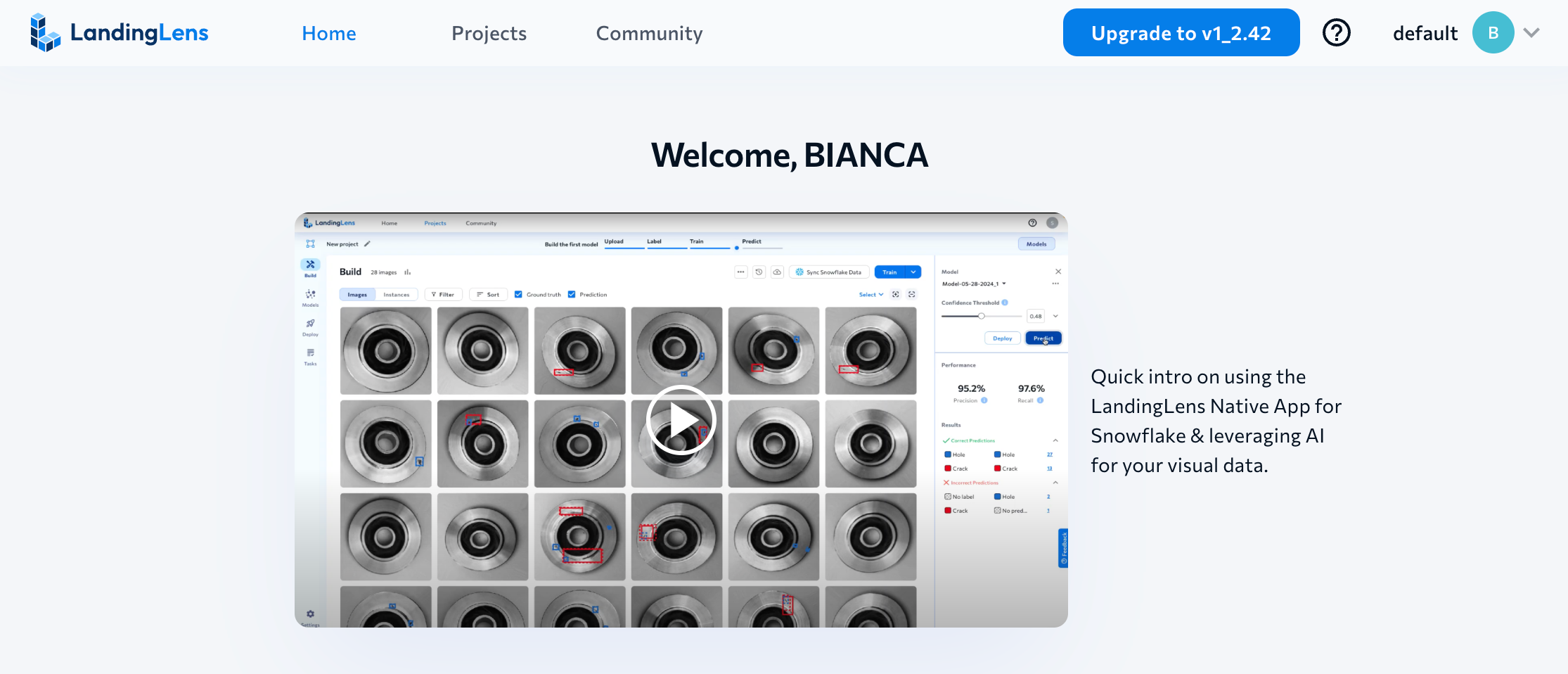The width and height of the screenshot is (1568, 674).
Task: Open the help question mark icon
Action: [1336, 32]
